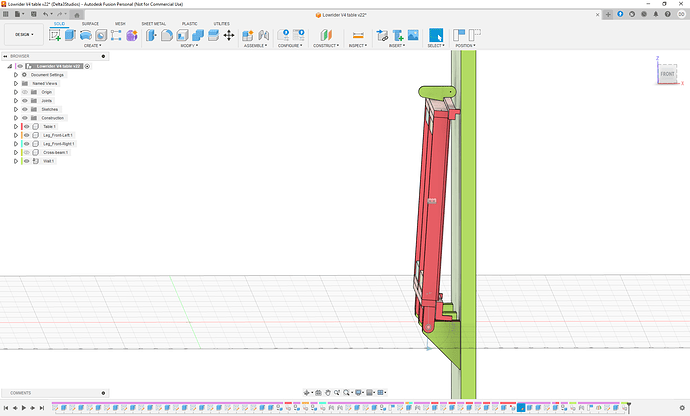690x416 pixels.
Task: Toggle visibility of Construction folder
Action: click(25, 118)
